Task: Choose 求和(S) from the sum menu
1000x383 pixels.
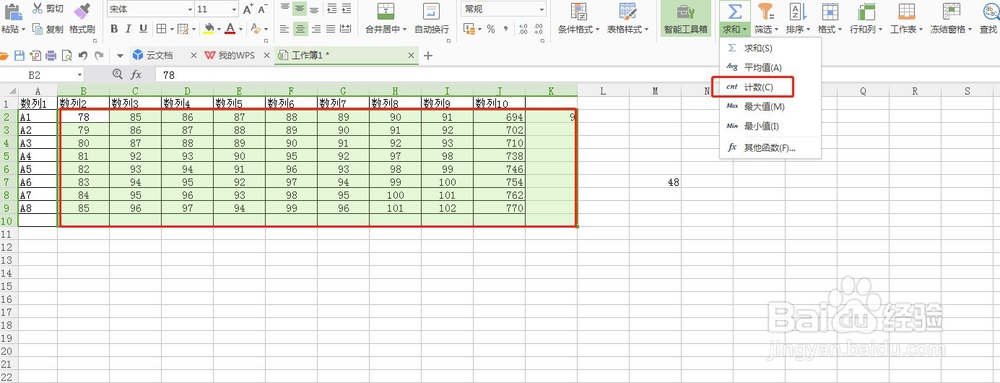Action: click(x=770, y=48)
